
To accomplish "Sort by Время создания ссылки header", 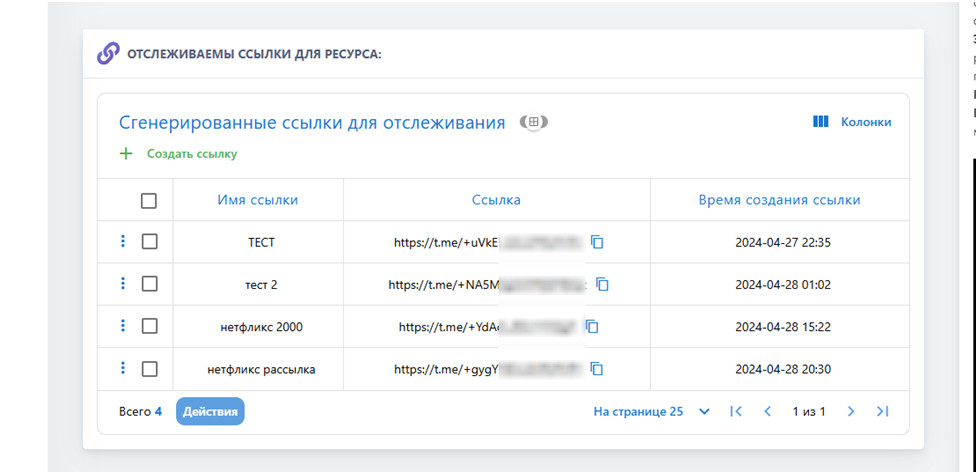I will [779, 200].
